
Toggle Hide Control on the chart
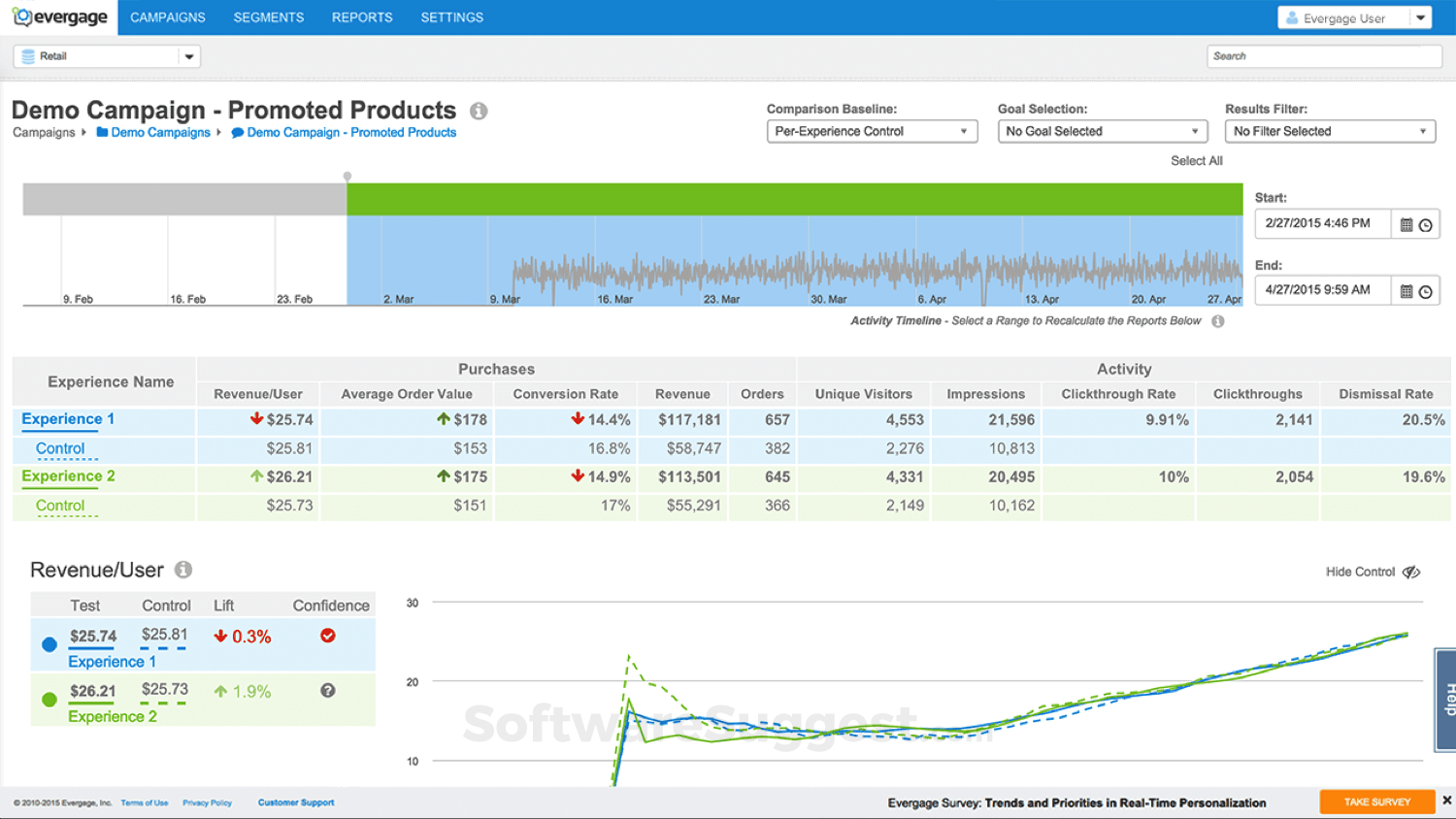click(x=1372, y=572)
